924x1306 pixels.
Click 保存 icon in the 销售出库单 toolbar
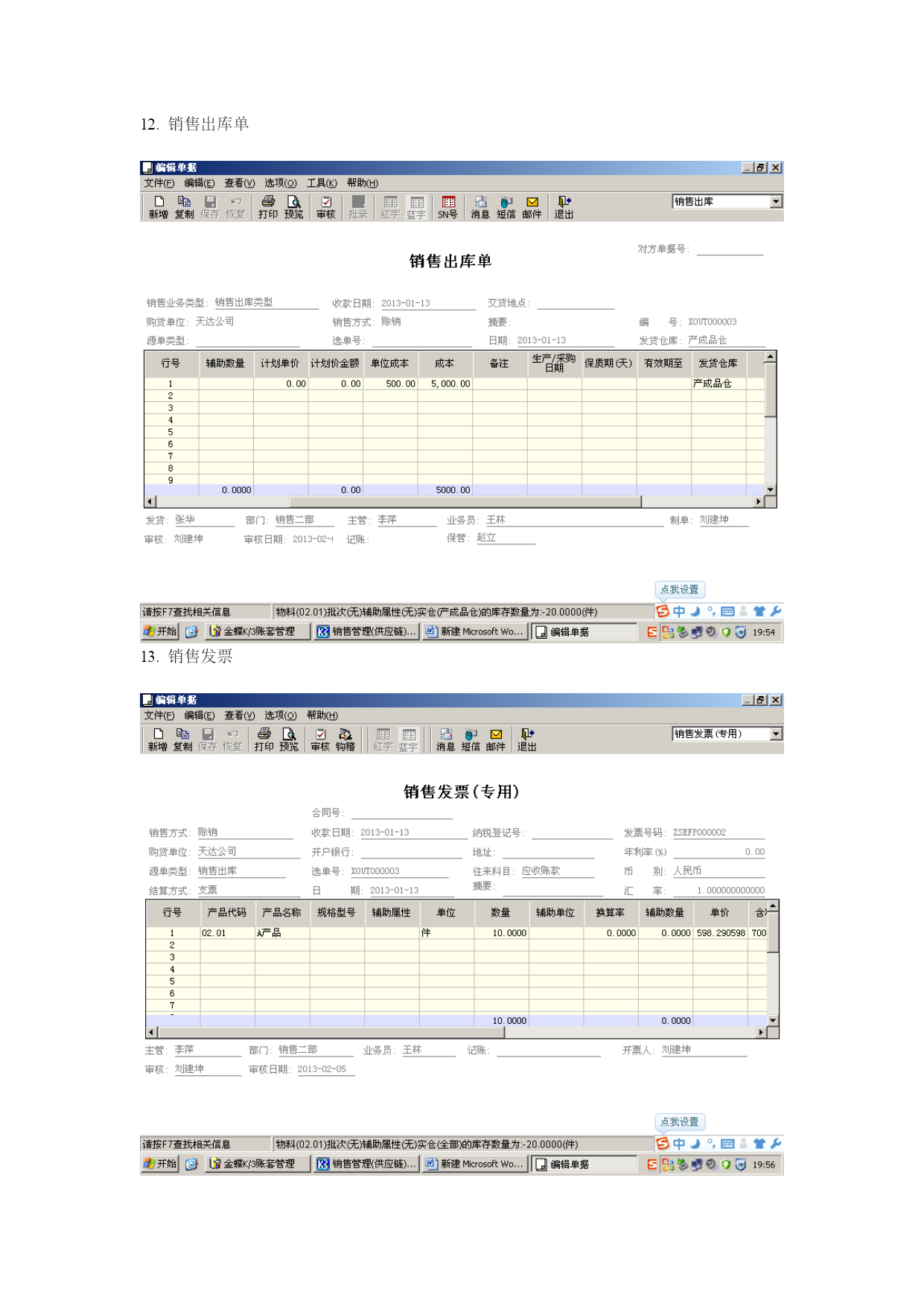(210, 207)
